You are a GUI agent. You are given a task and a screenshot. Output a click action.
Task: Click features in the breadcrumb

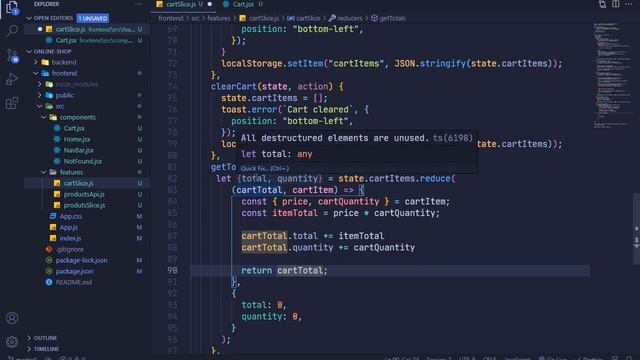pyautogui.click(x=219, y=18)
